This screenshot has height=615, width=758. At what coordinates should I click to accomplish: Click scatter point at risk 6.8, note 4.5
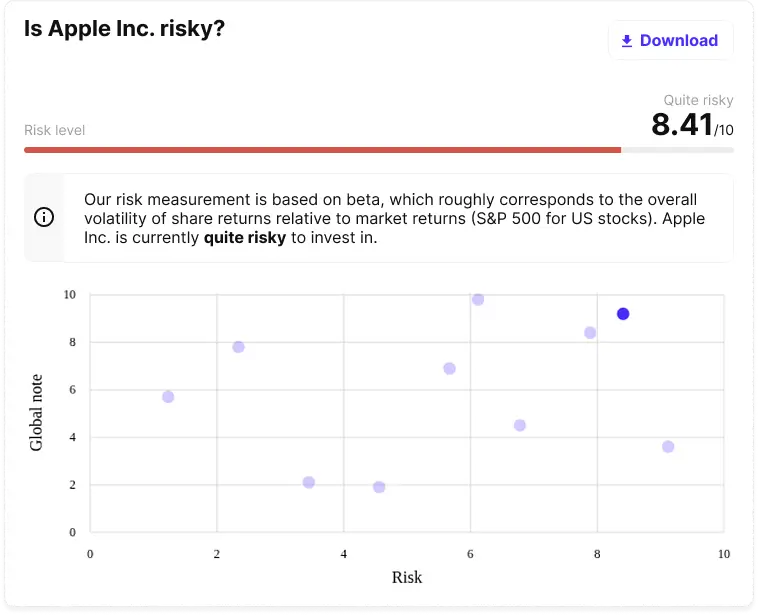click(520, 425)
